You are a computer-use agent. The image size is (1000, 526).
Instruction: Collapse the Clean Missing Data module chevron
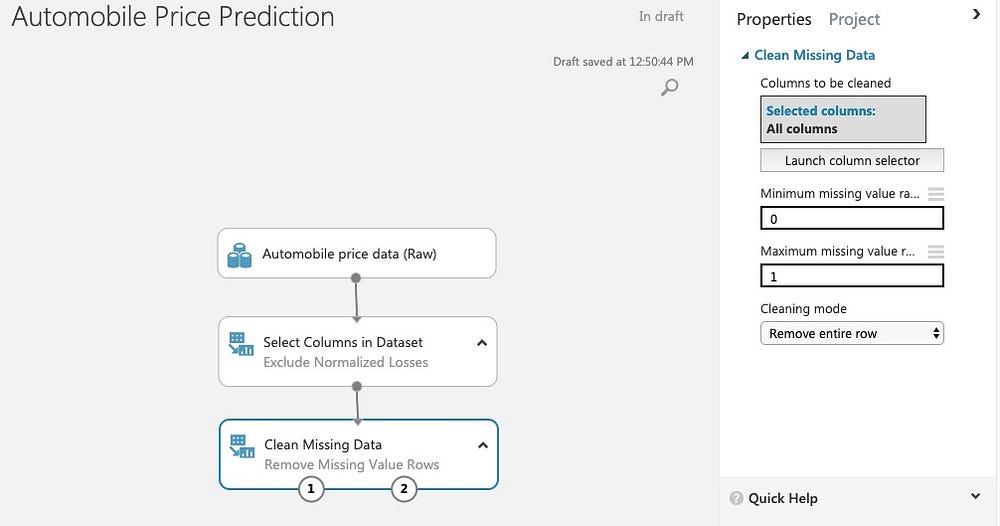[x=483, y=445]
